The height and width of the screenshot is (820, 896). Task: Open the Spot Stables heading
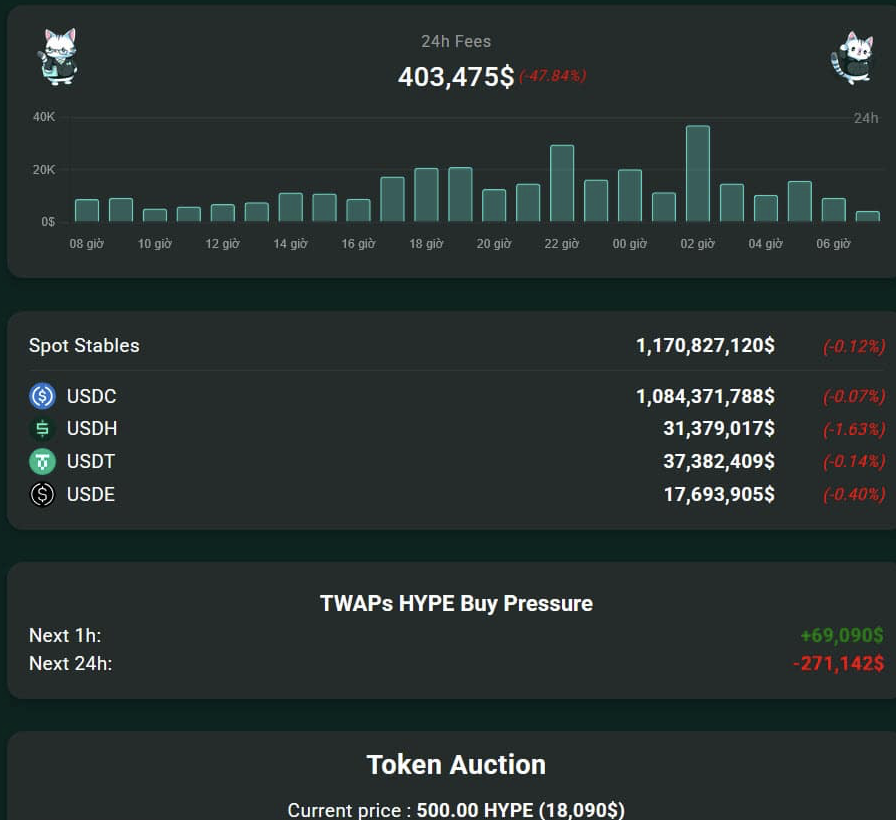[84, 346]
